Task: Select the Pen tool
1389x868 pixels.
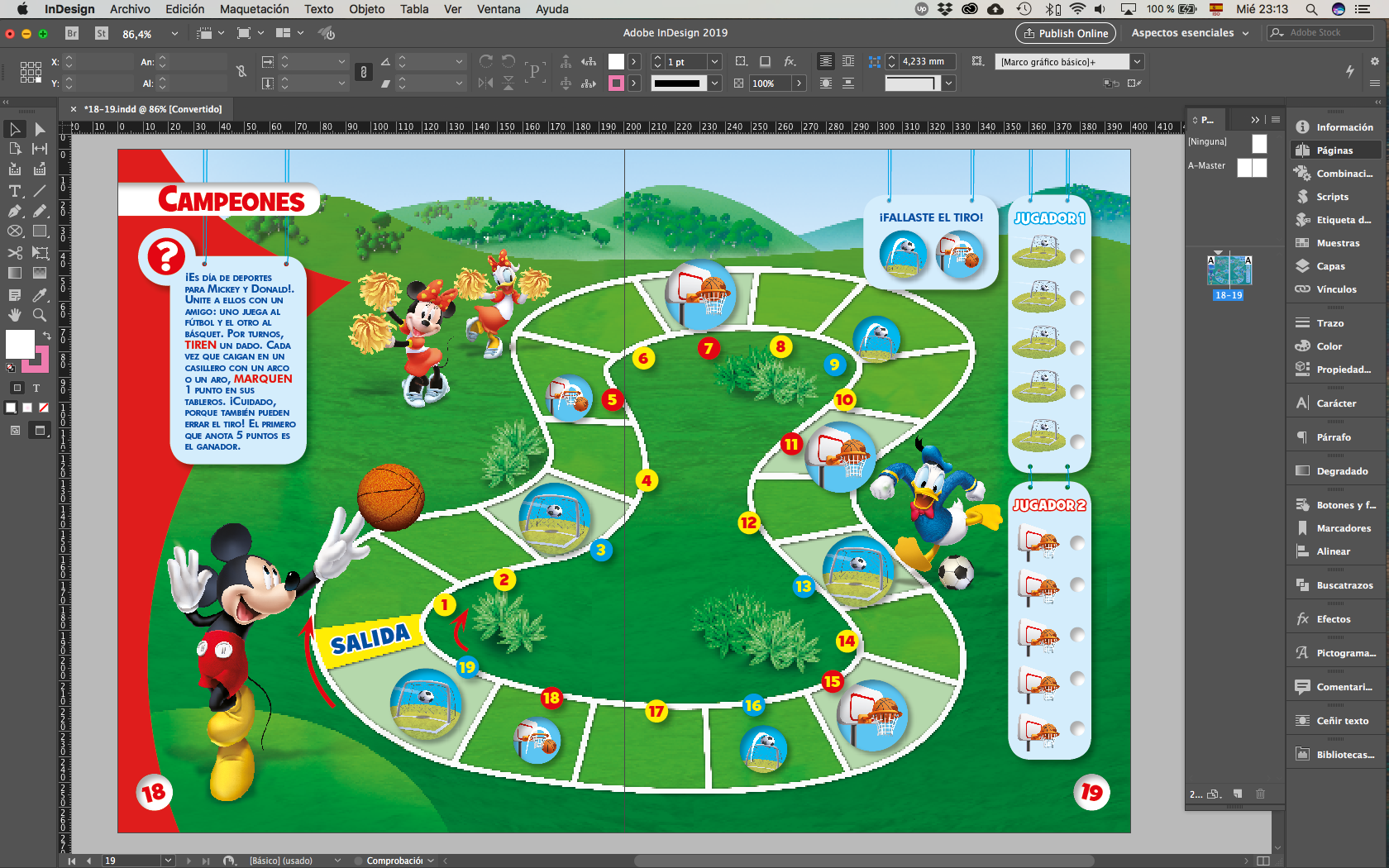Action: 14,211
